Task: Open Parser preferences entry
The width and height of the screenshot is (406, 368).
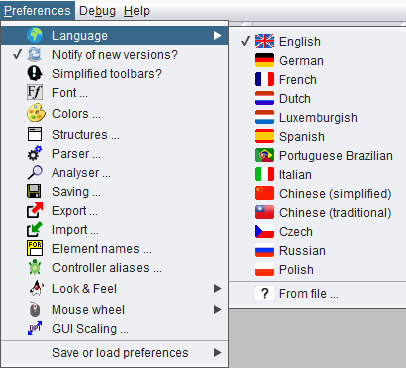Action: 115,153
